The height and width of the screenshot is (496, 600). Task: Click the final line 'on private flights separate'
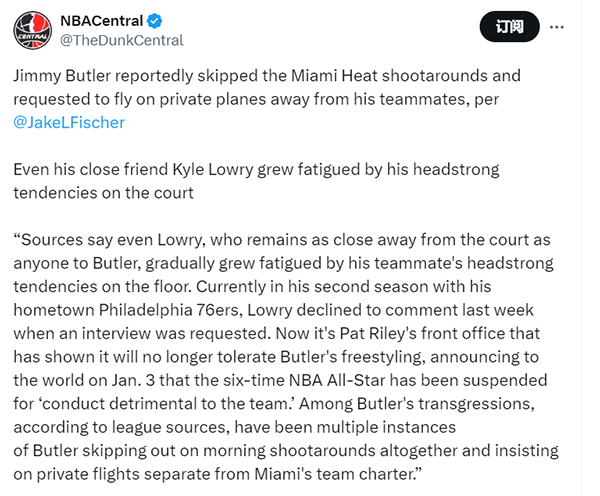coord(217,474)
